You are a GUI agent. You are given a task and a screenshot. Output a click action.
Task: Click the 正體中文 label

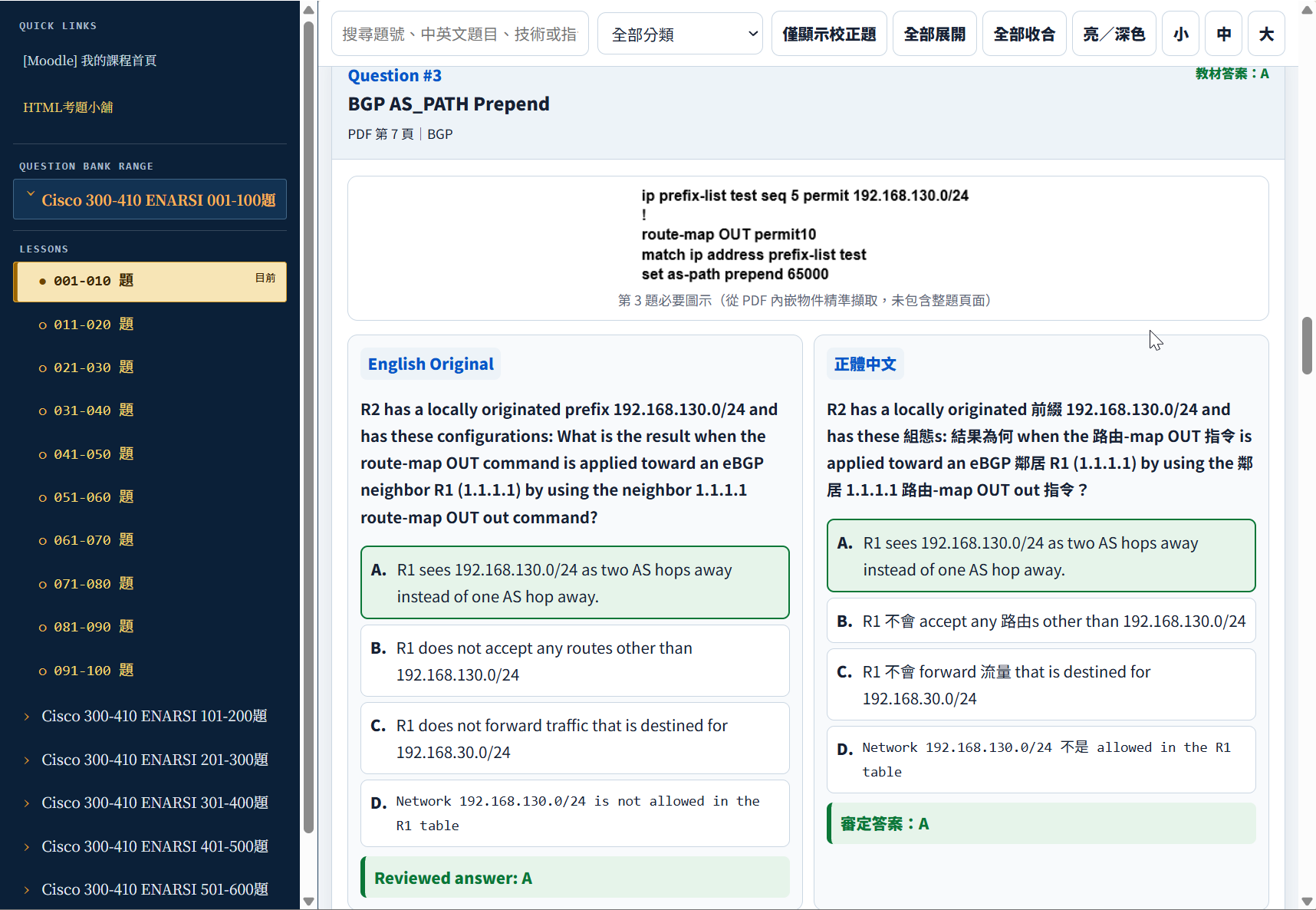[865, 364]
